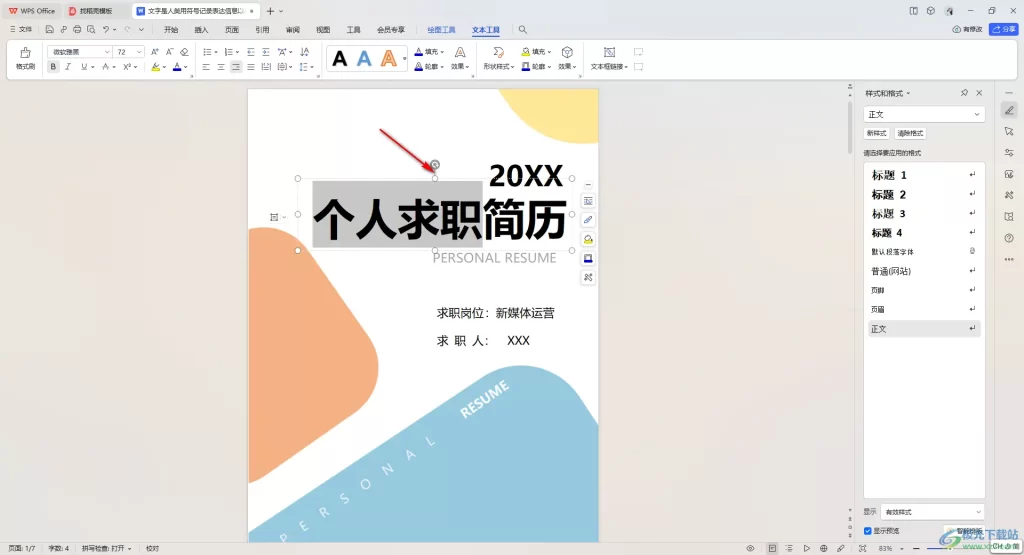Screen dimensions: 1024x555
Task: Apply justify alignment icon
Action: click(x=251, y=67)
